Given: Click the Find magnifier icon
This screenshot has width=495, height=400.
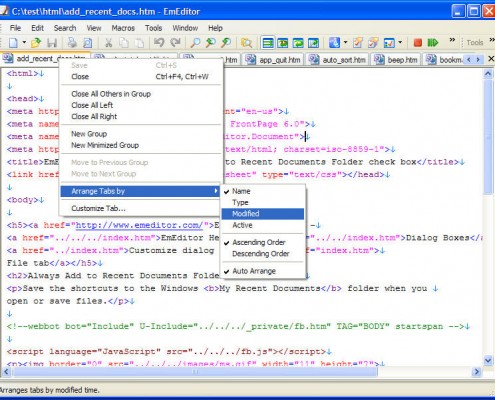Looking at the screenshot, I should (195, 43).
